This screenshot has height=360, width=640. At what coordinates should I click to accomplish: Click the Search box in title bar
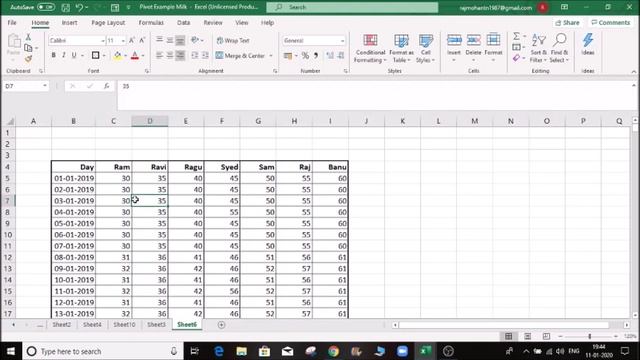pos(352,7)
